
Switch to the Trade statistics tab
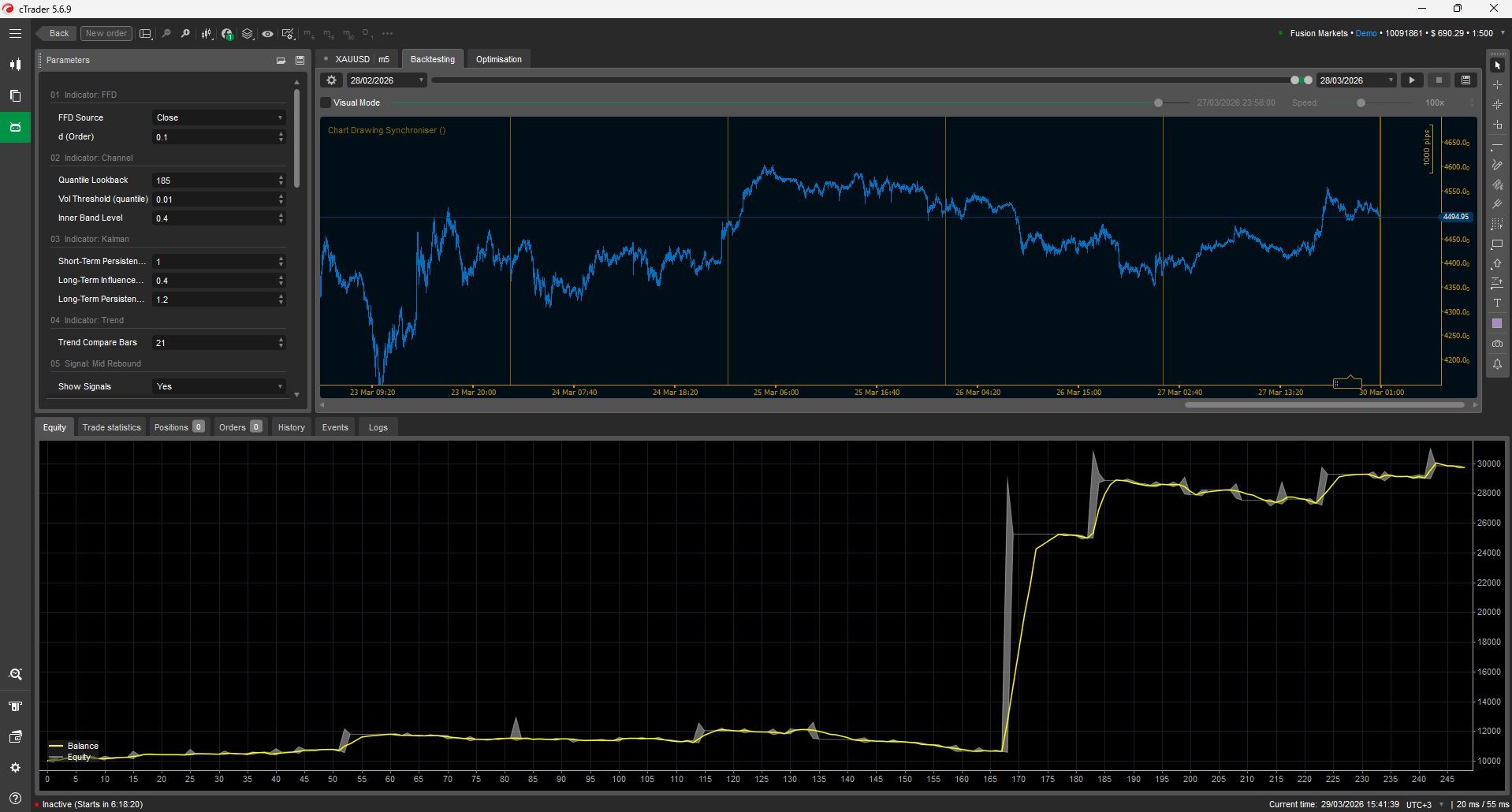tap(111, 426)
